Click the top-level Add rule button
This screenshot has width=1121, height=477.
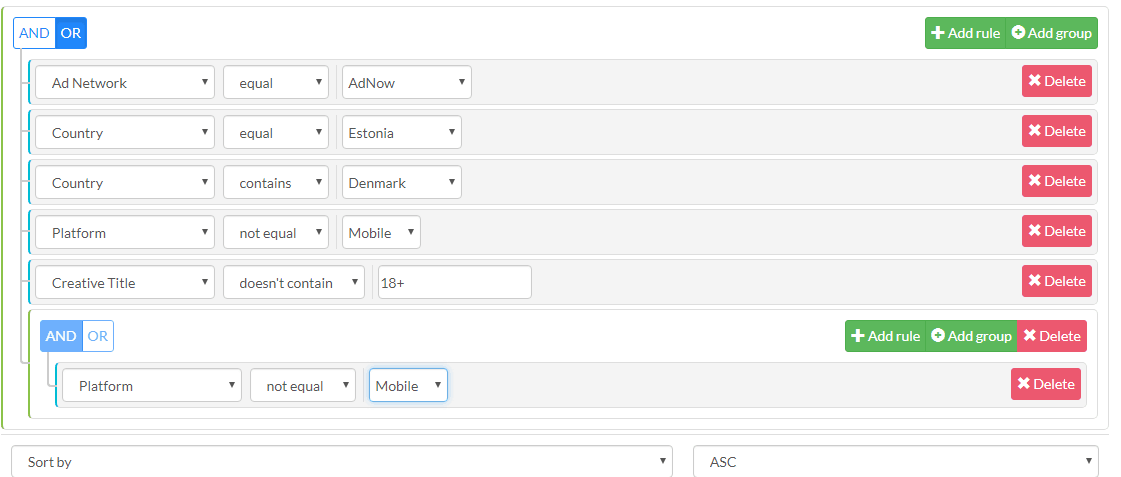pos(965,33)
